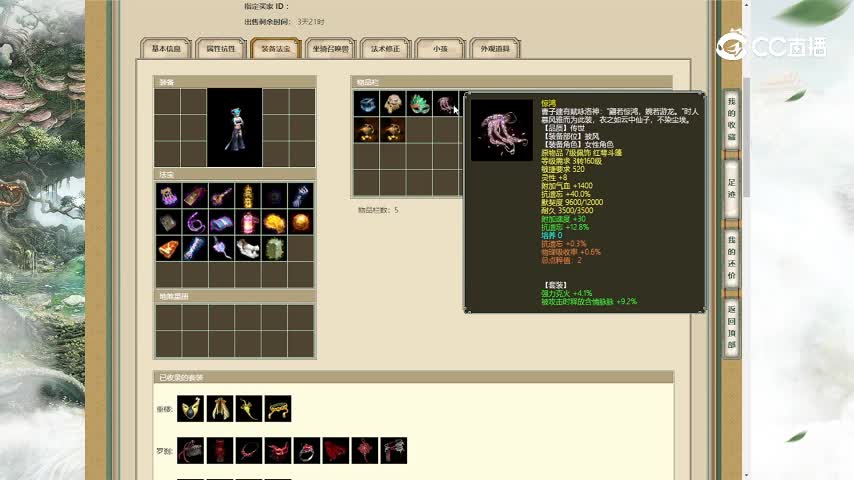Select the white bone talisman
Image resolution: width=854 pixels, height=480 pixels.
[x=248, y=248]
